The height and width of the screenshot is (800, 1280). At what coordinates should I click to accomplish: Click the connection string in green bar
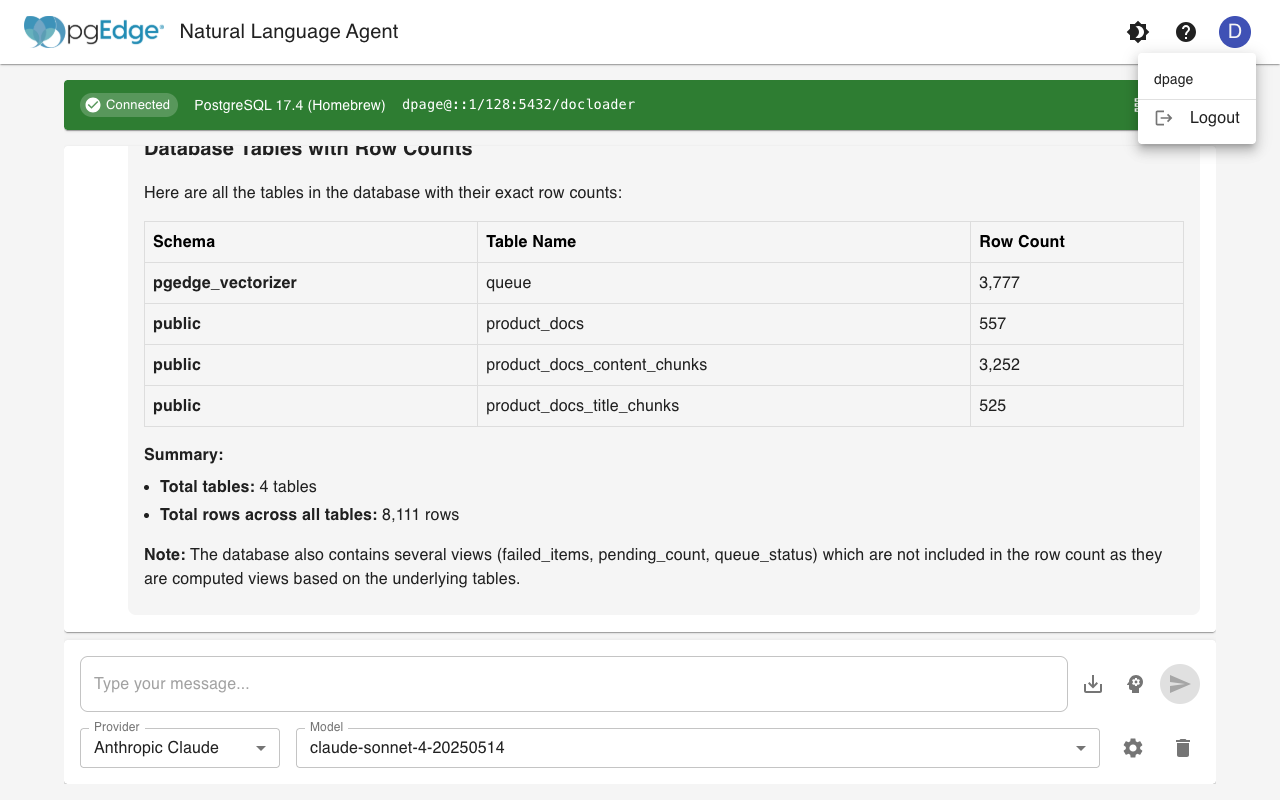coord(518,105)
